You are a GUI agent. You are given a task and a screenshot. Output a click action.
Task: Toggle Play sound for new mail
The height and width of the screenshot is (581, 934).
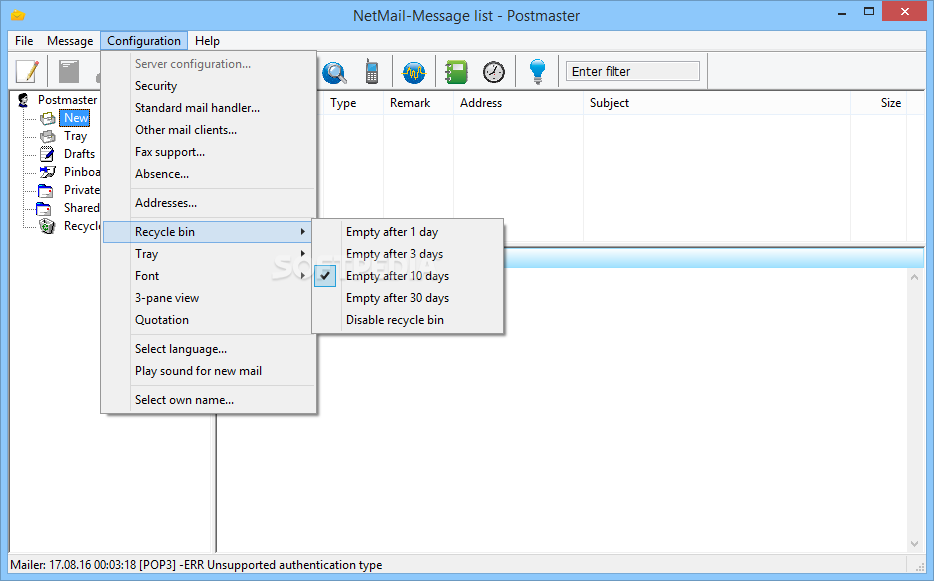pyautogui.click(x=208, y=371)
